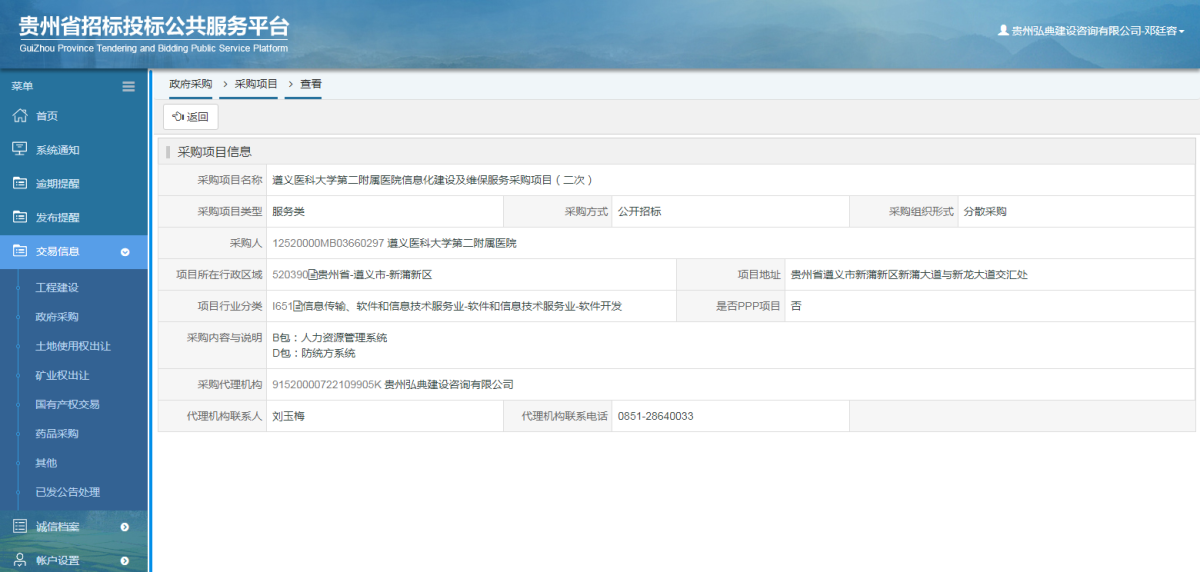
Task: Click the platform title 贵州省招标投标公共服务平台
Action: coord(154,26)
